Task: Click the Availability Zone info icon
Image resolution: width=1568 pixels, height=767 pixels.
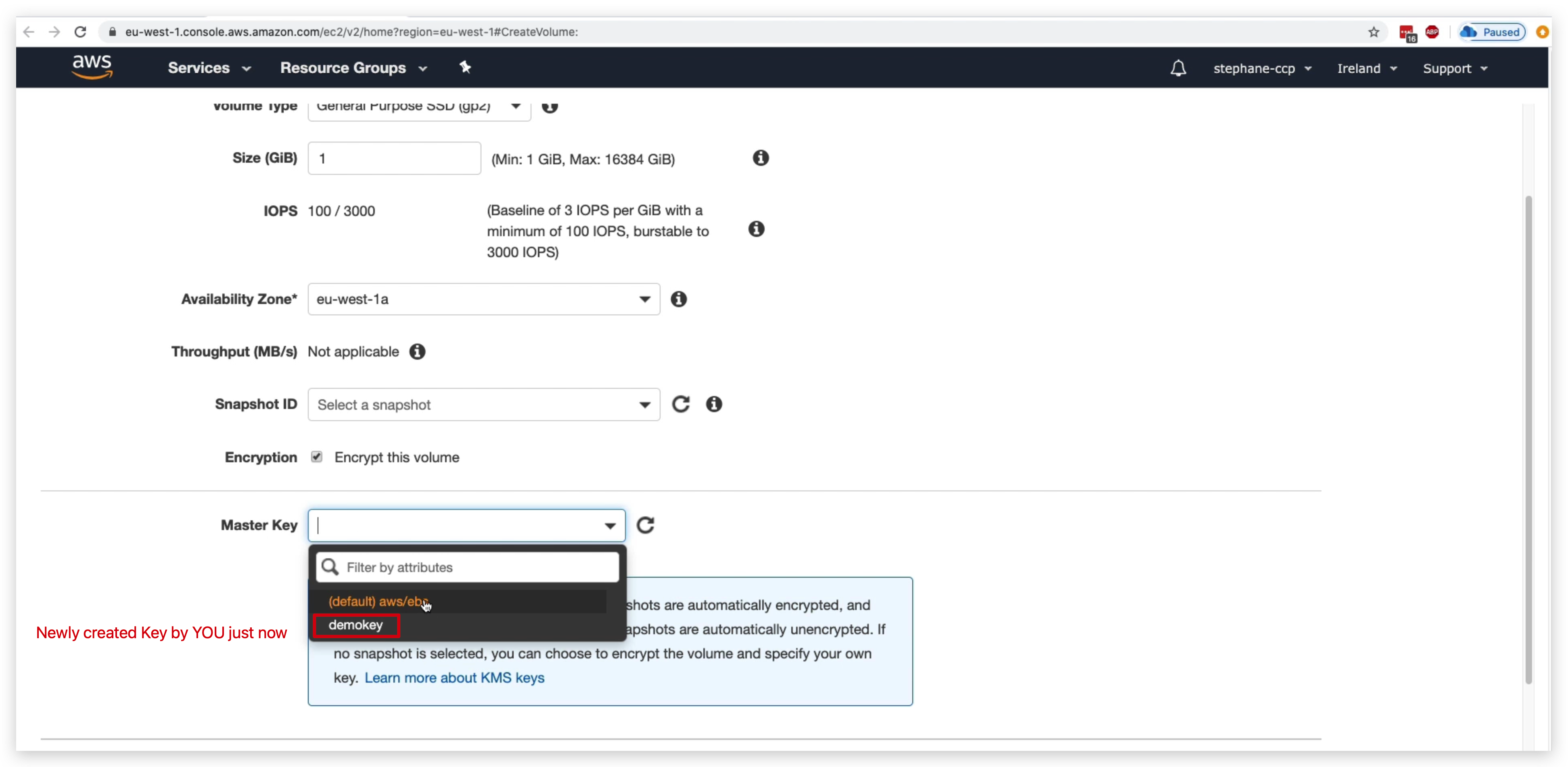Action: (679, 299)
